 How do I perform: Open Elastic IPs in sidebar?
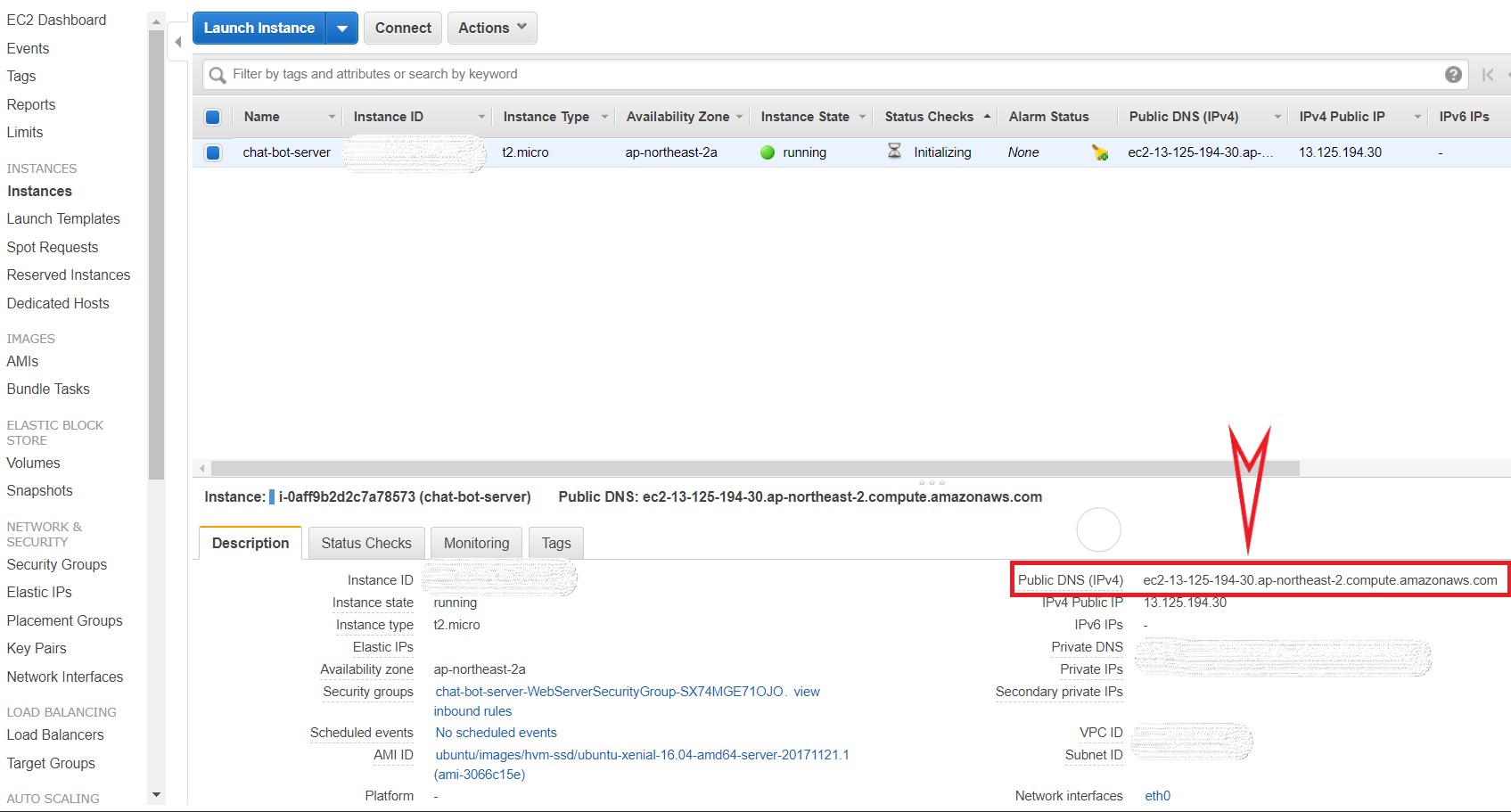[x=39, y=592]
